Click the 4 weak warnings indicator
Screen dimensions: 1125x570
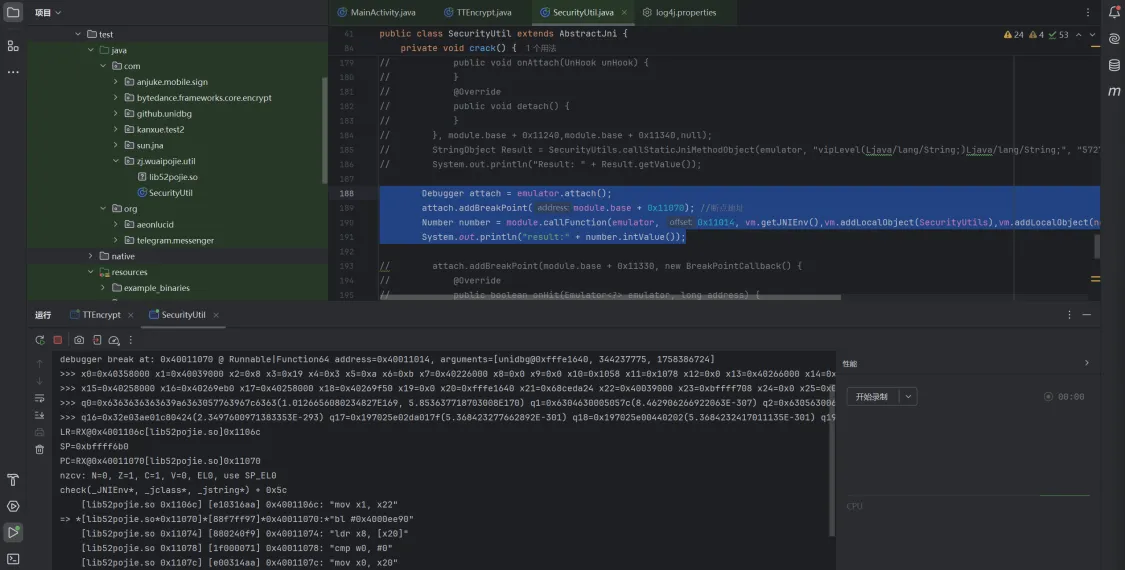[x=1036, y=34]
